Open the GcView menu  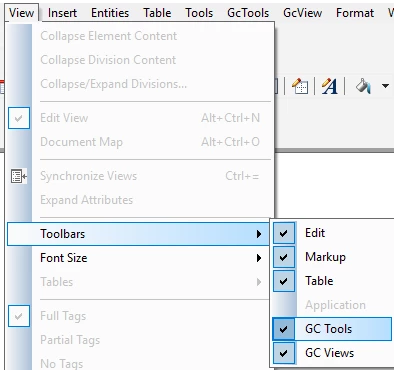[302, 13]
